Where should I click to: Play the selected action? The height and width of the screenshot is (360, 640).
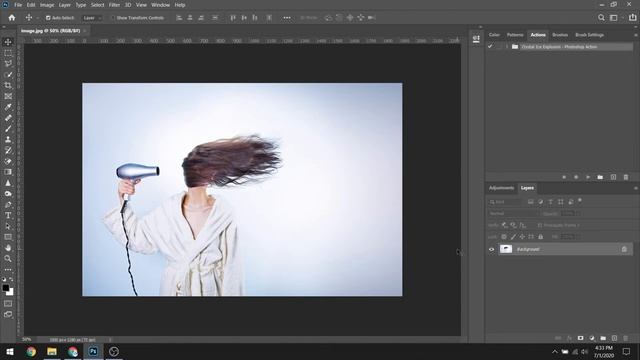pyautogui.click(x=588, y=177)
